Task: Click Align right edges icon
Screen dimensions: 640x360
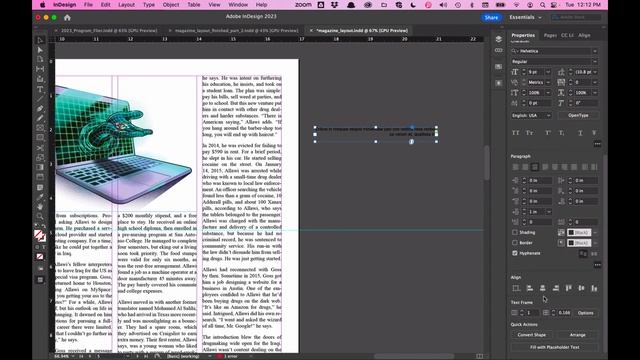Action: (556, 288)
